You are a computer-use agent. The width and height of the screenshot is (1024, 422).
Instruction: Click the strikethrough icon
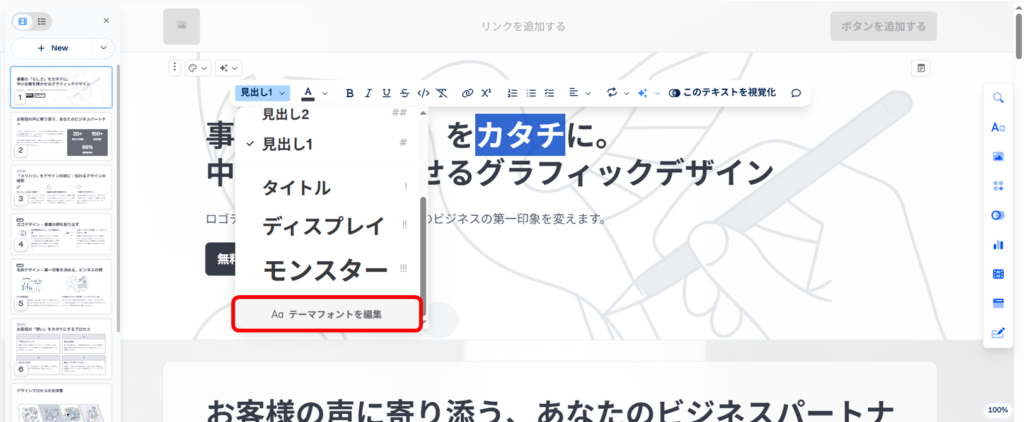coord(404,93)
